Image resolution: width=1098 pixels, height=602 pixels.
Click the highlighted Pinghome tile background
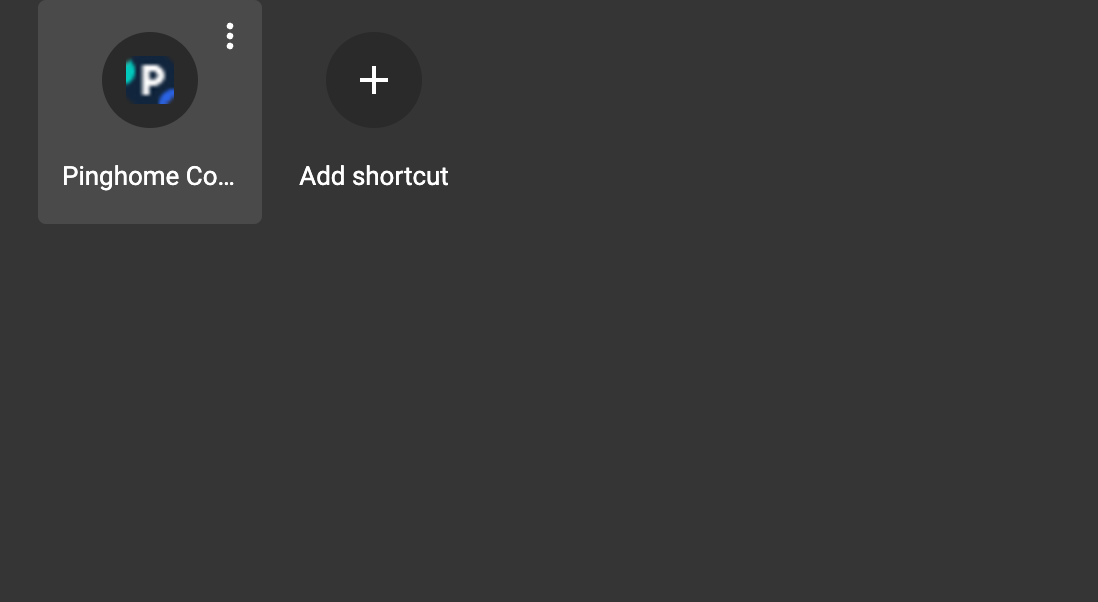coord(150,112)
